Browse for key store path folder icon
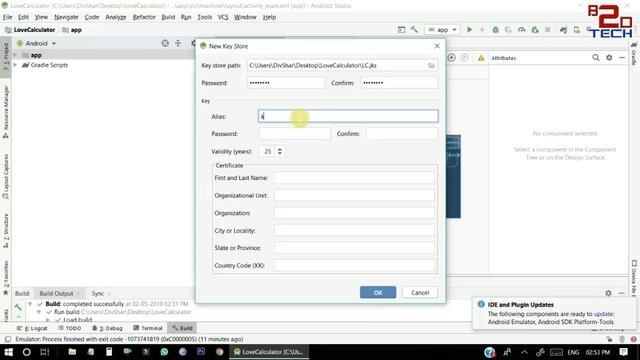Viewport: 640px width, 360px height. (431, 65)
